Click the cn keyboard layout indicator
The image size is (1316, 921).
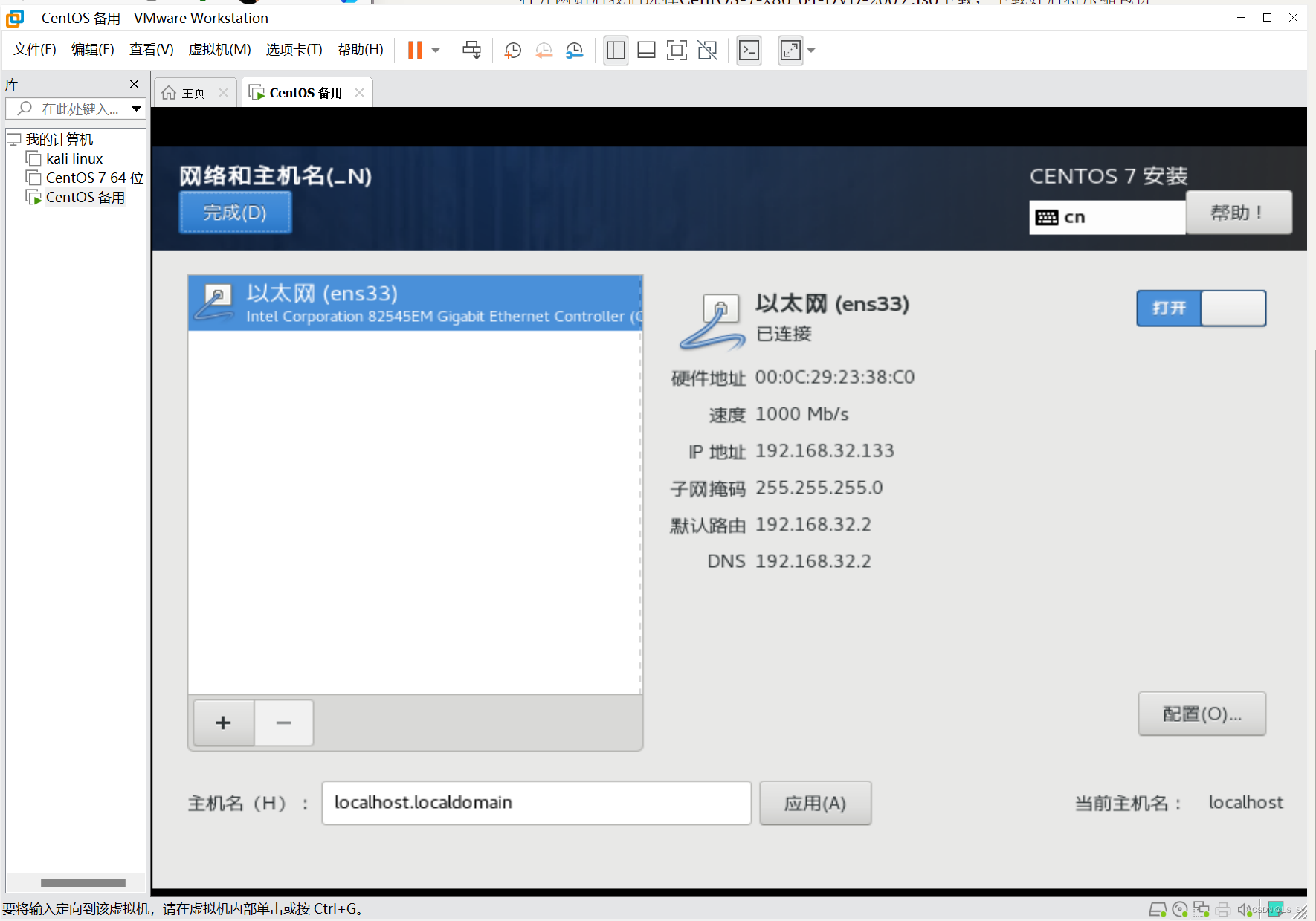(x=1107, y=217)
